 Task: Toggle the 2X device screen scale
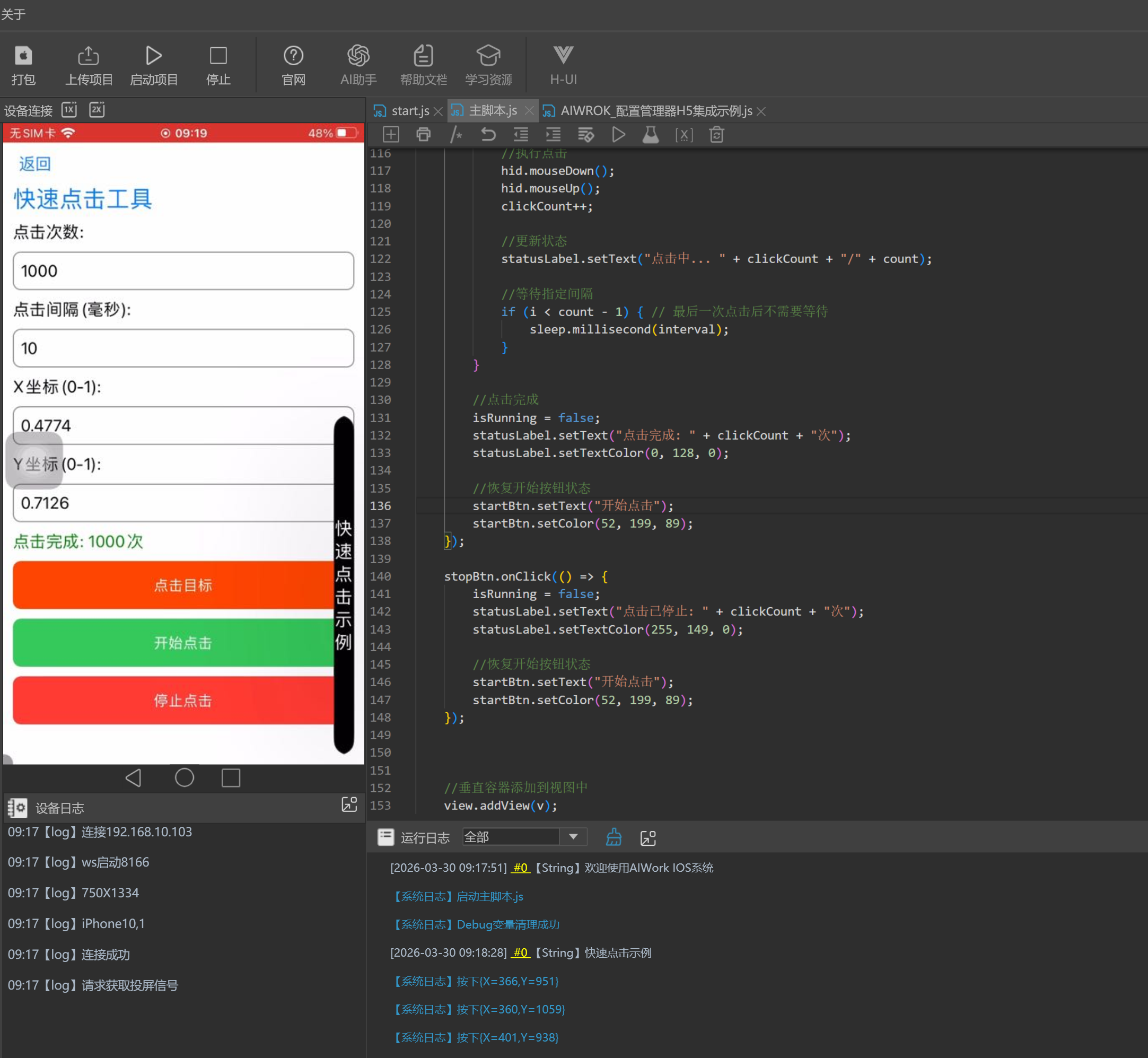(x=97, y=109)
